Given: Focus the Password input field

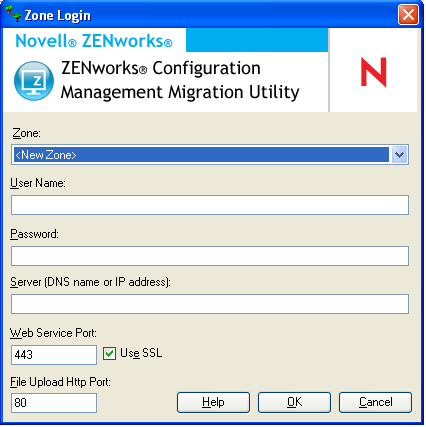Looking at the screenshot, I should coord(210,256).
